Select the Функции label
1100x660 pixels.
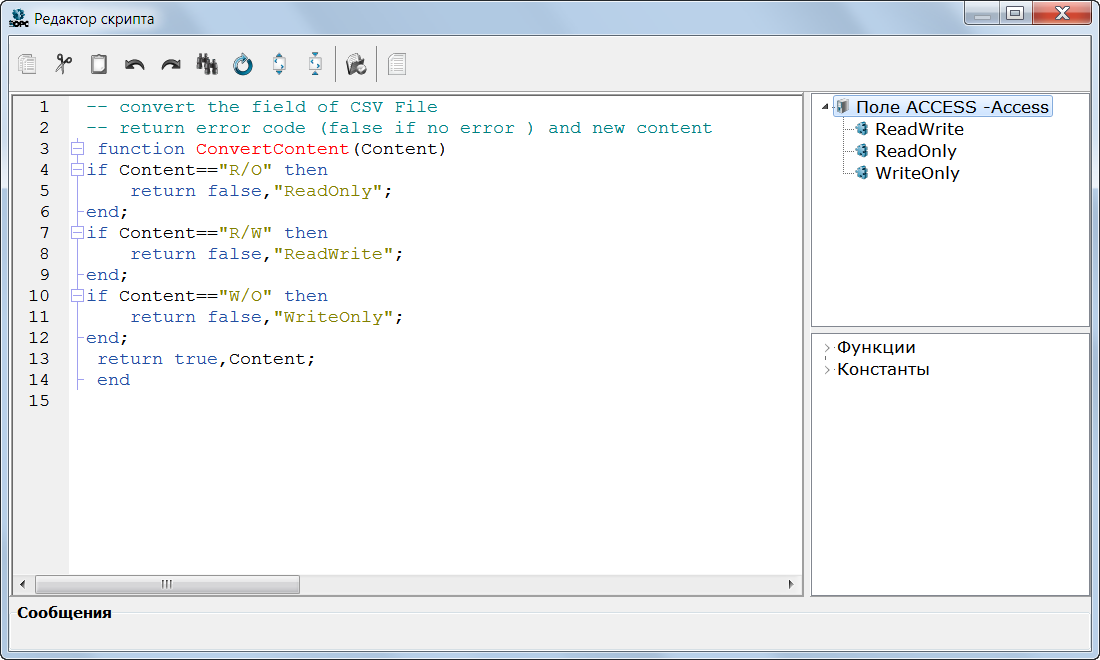(876, 347)
